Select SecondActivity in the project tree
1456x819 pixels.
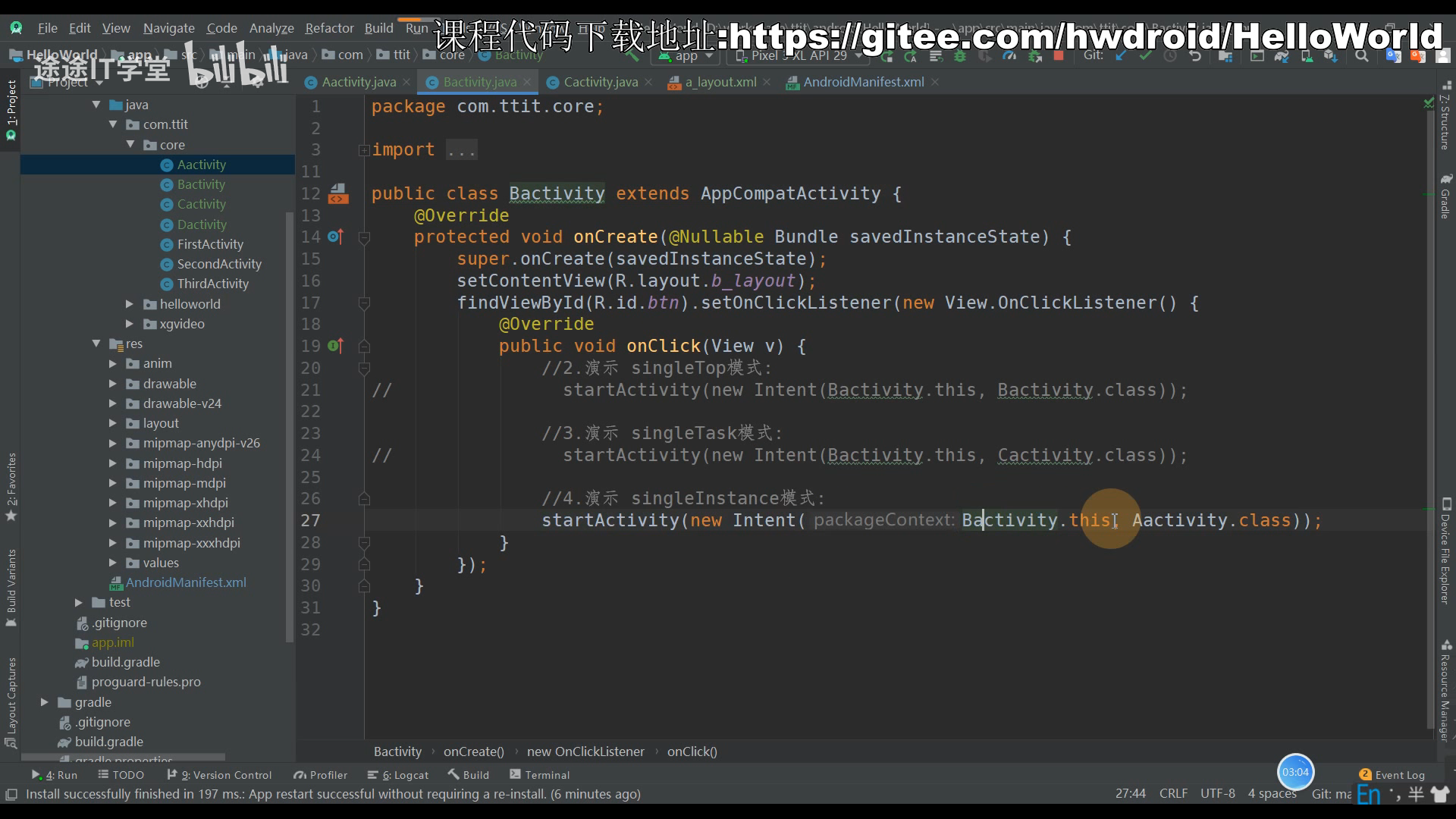click(x=219, y=264)
